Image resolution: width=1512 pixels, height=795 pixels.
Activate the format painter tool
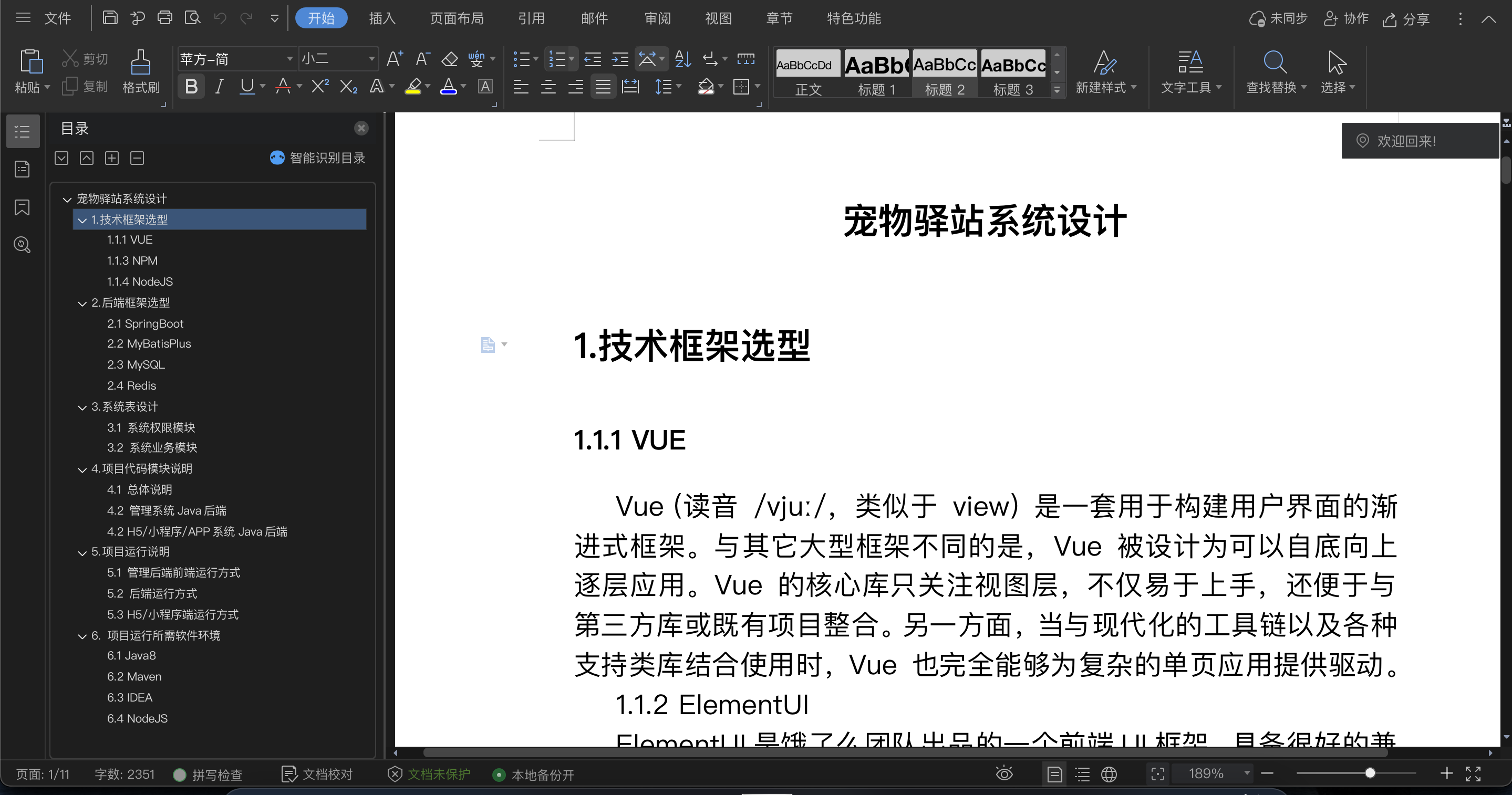click(x=140, y=71)
